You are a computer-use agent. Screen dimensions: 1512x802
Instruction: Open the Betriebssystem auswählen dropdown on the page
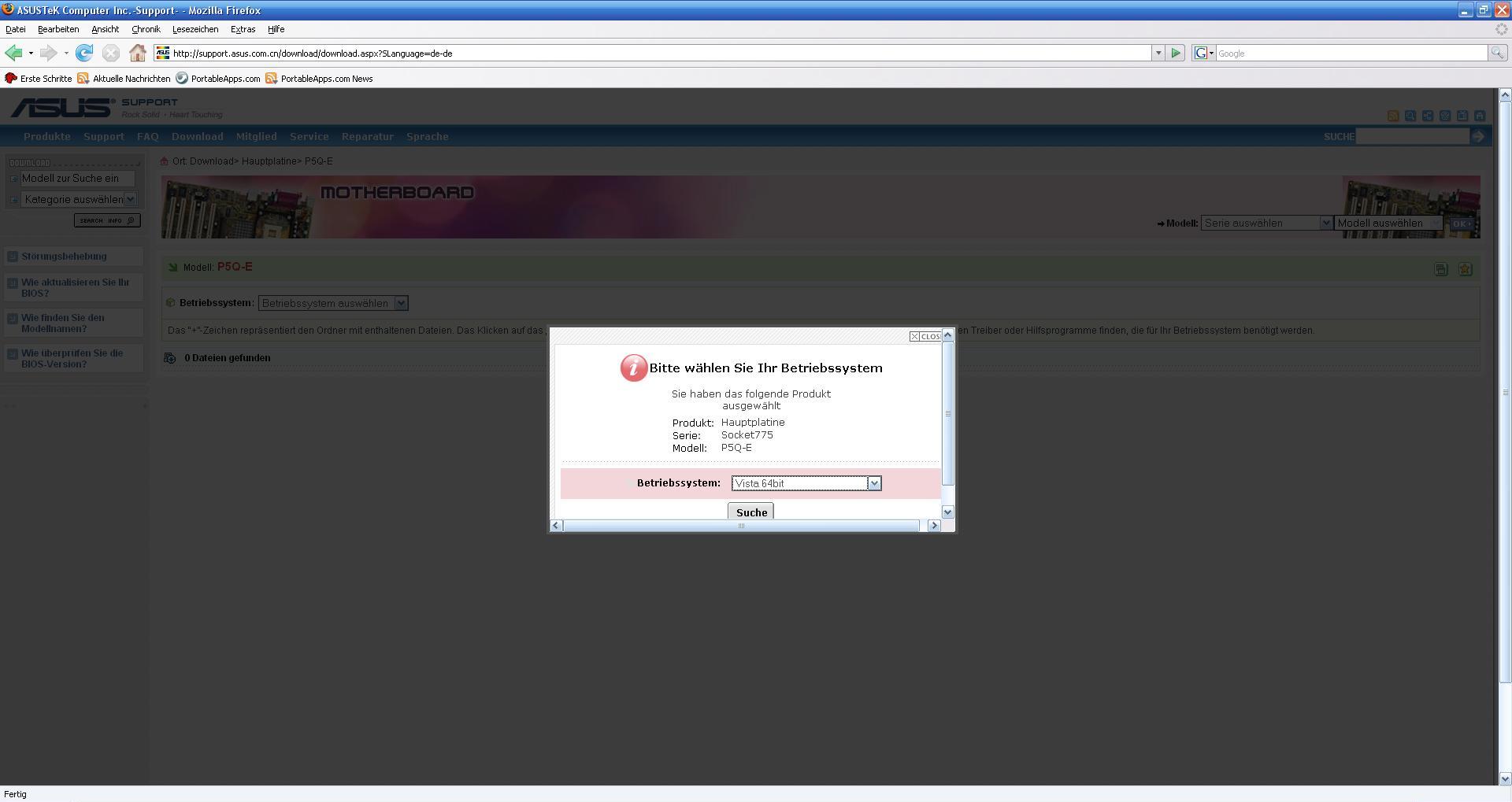(333, 303)
